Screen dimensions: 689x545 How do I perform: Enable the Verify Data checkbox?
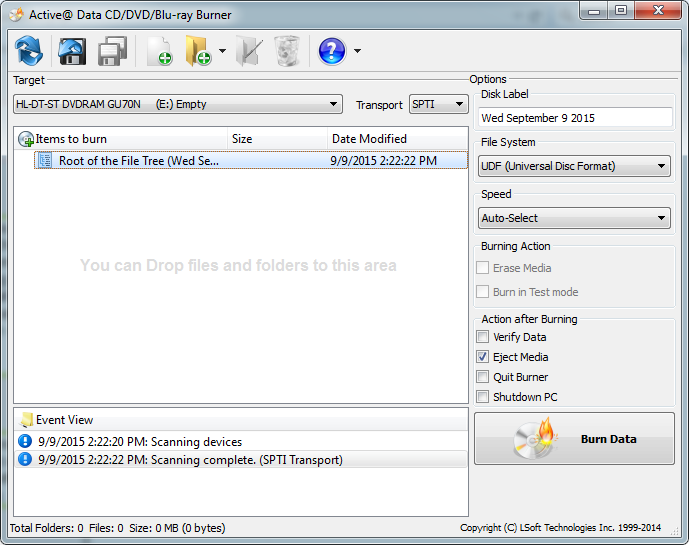[482, 337]
